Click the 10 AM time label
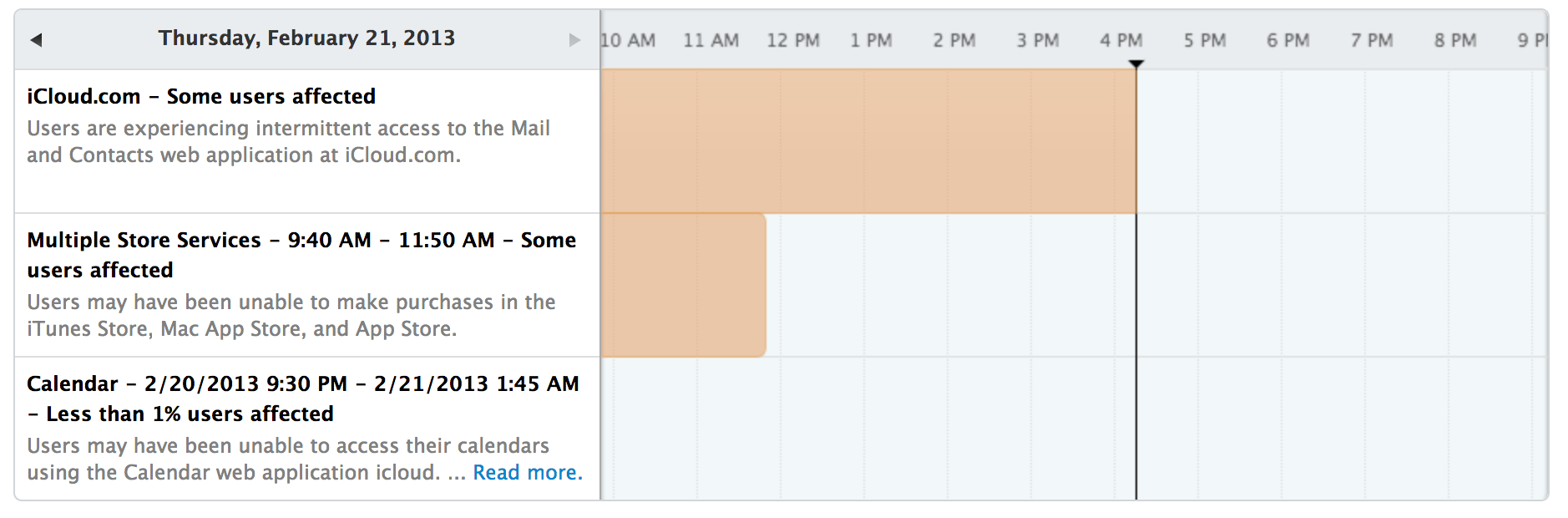 [x=628, y=40]
